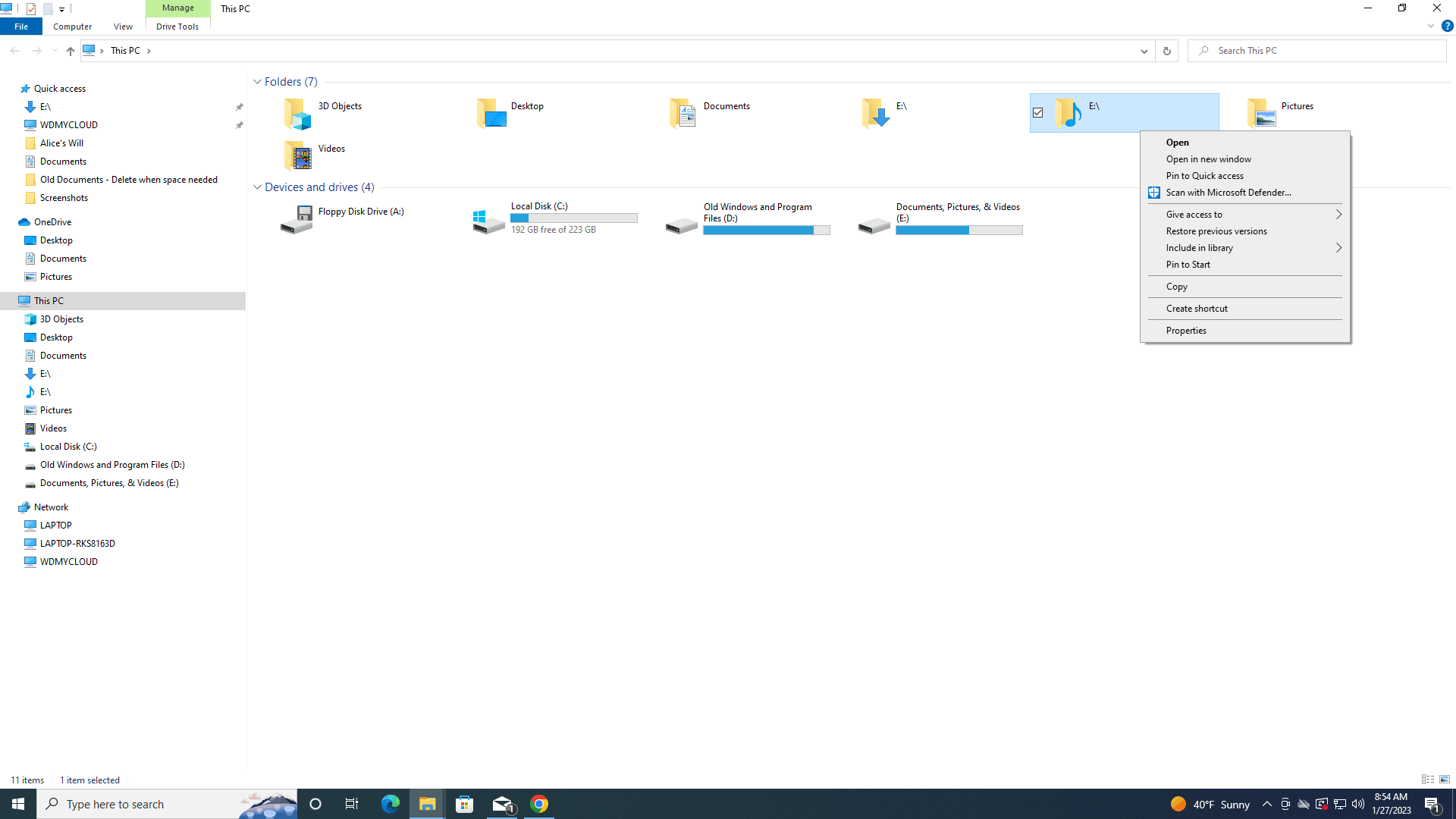The width and height of the screenshot is (1456, 819).
Task: Click Local Disk (C:) usage bar
Action: 574,218
